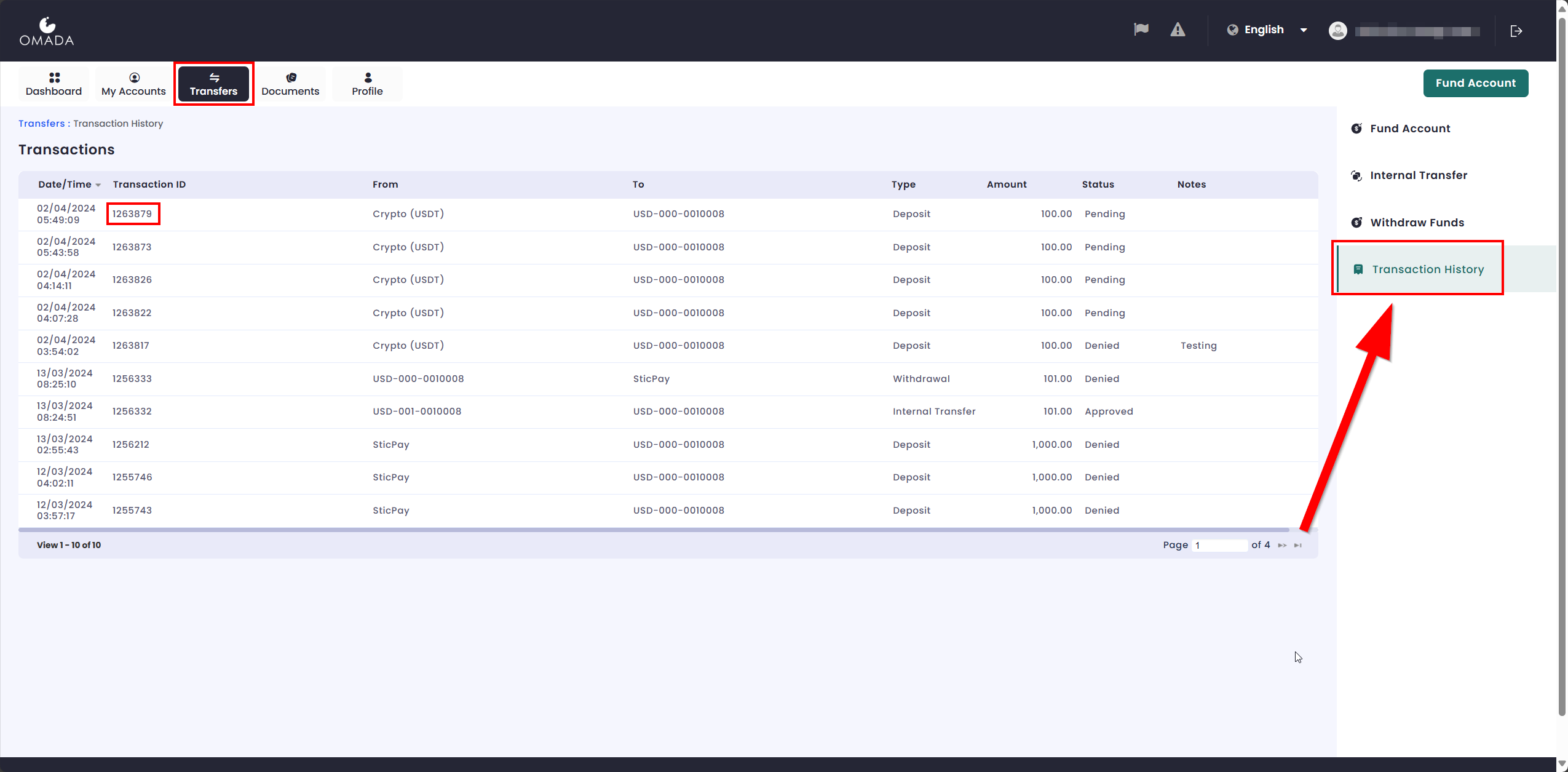Click the page number input field
The height and width of the screenshot is (772, 1568).
[x=1219, y=545]
